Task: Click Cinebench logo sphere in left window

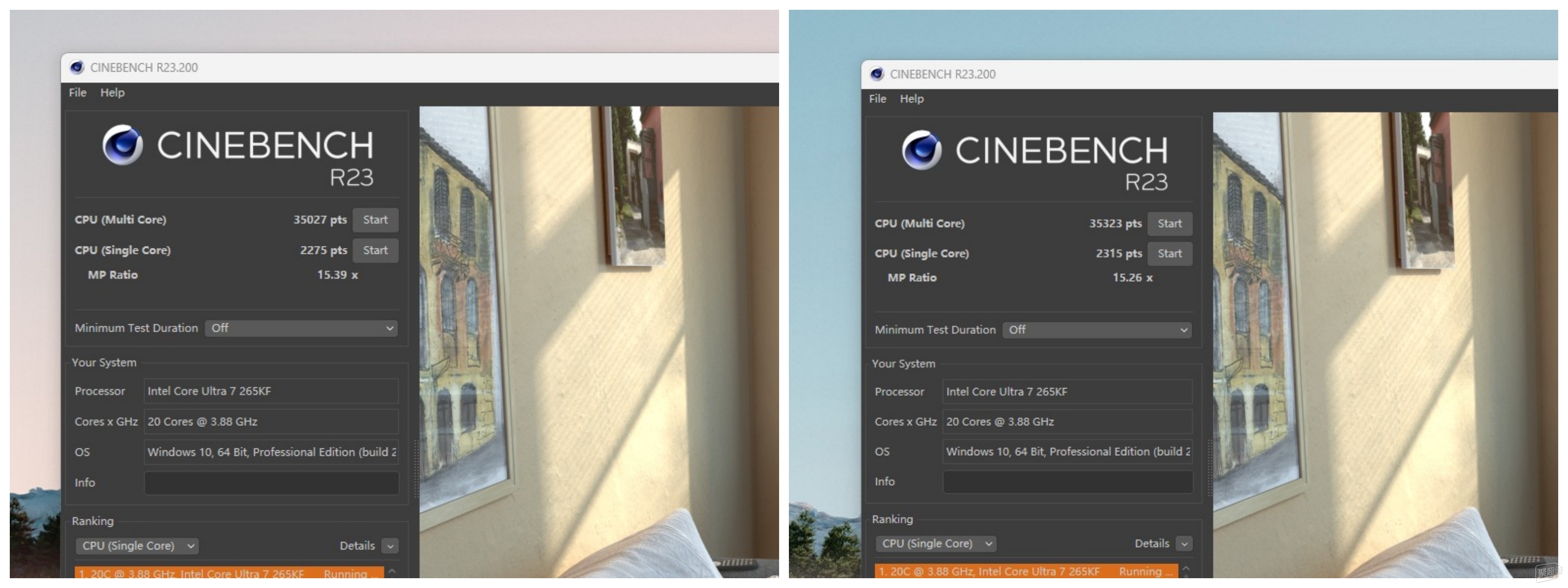Action: [x=122, y=145]
